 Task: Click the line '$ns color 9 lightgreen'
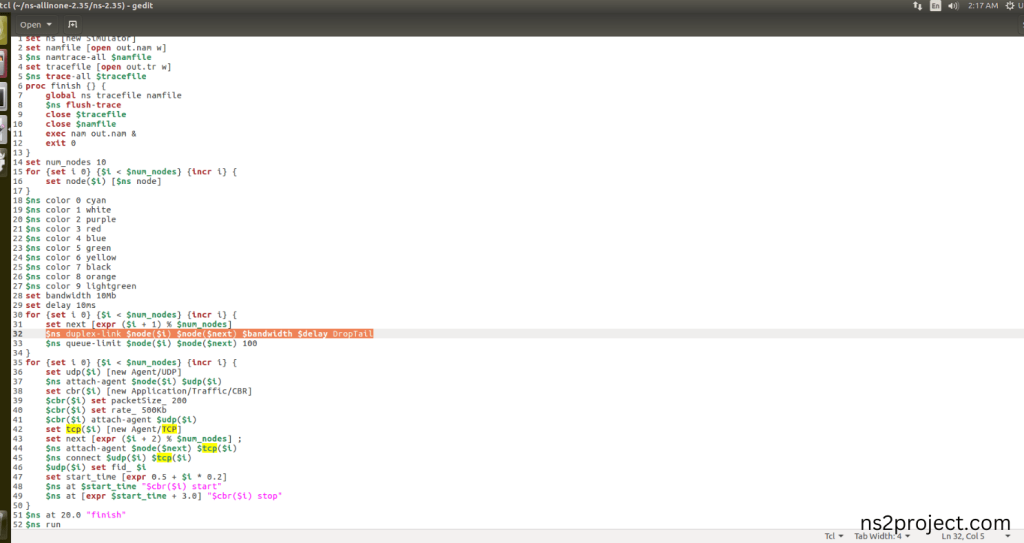point(81,286)
